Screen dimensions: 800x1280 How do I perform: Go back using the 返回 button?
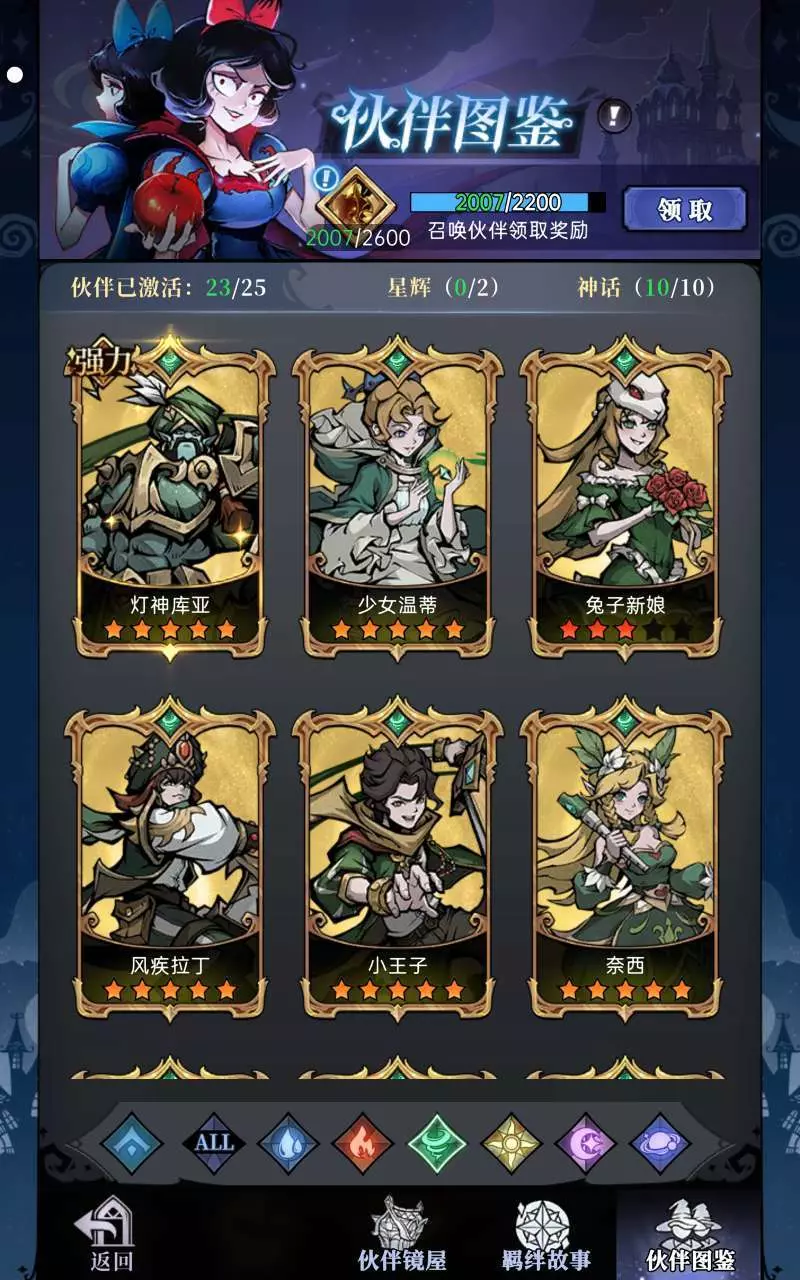click(x=109, y=1233)
